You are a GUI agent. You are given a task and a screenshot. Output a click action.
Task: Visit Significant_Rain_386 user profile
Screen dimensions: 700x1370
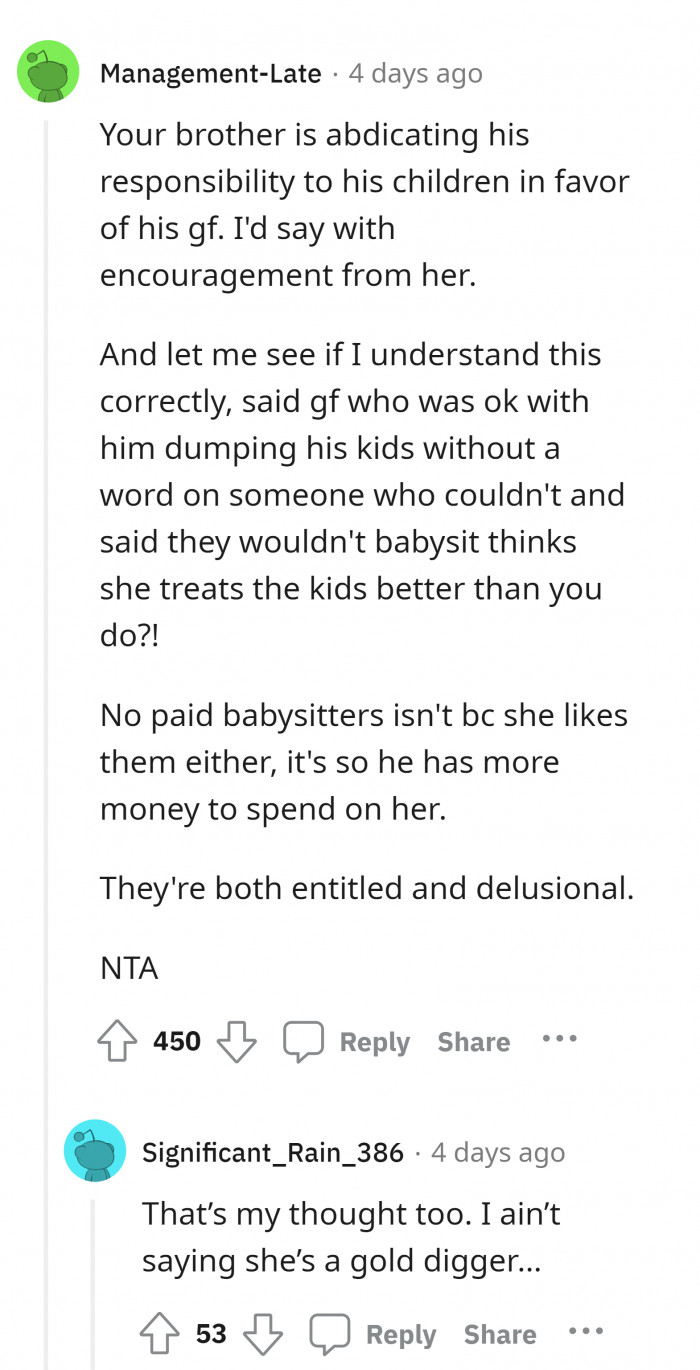273,1153
